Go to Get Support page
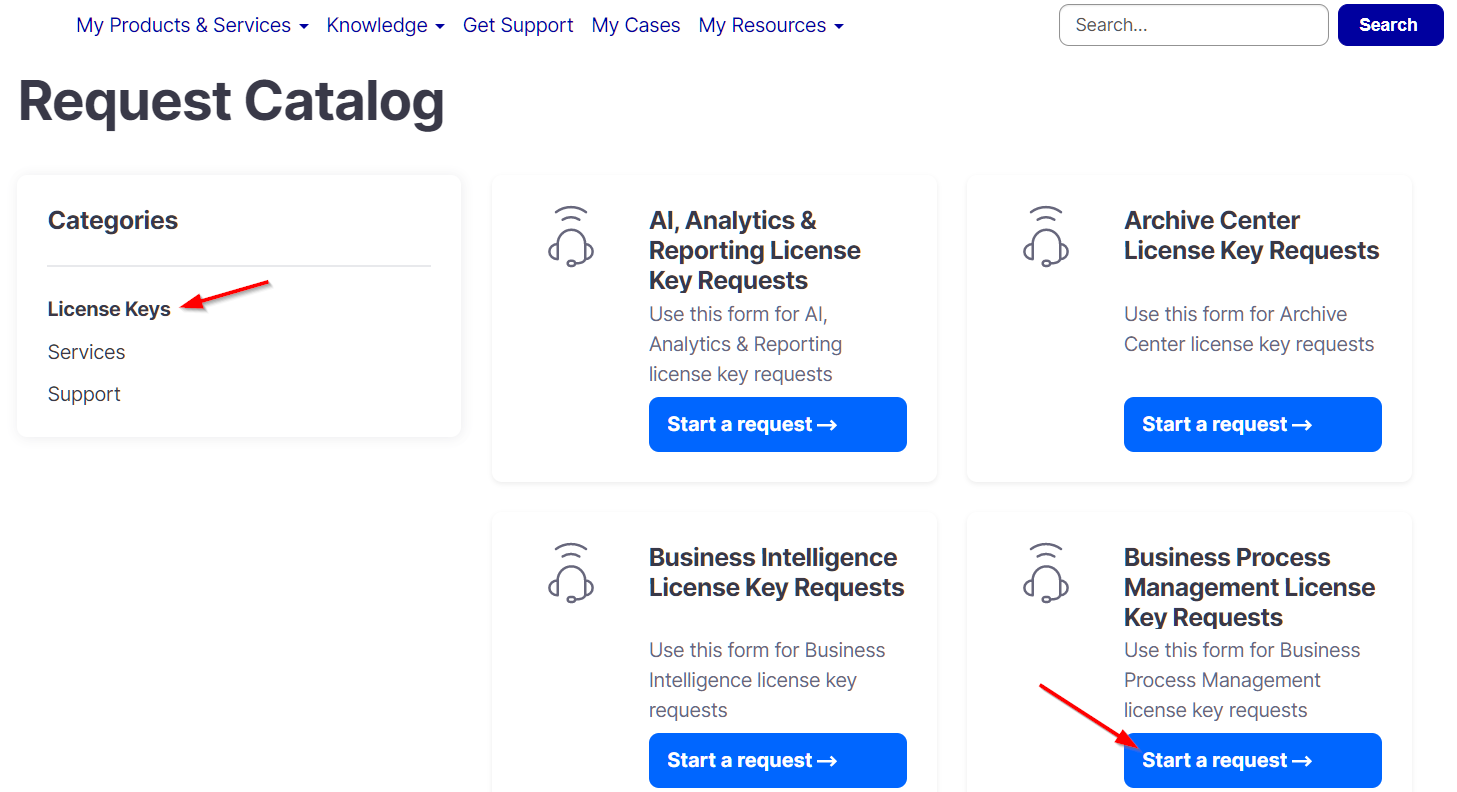This screenshot has width=1457, height=792. coord(518,25)
